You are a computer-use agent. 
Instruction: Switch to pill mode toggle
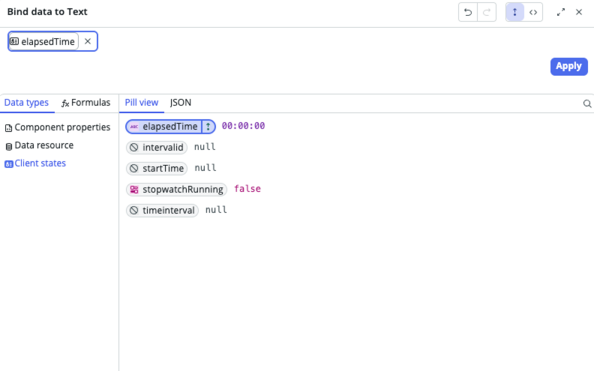point(514,12)
